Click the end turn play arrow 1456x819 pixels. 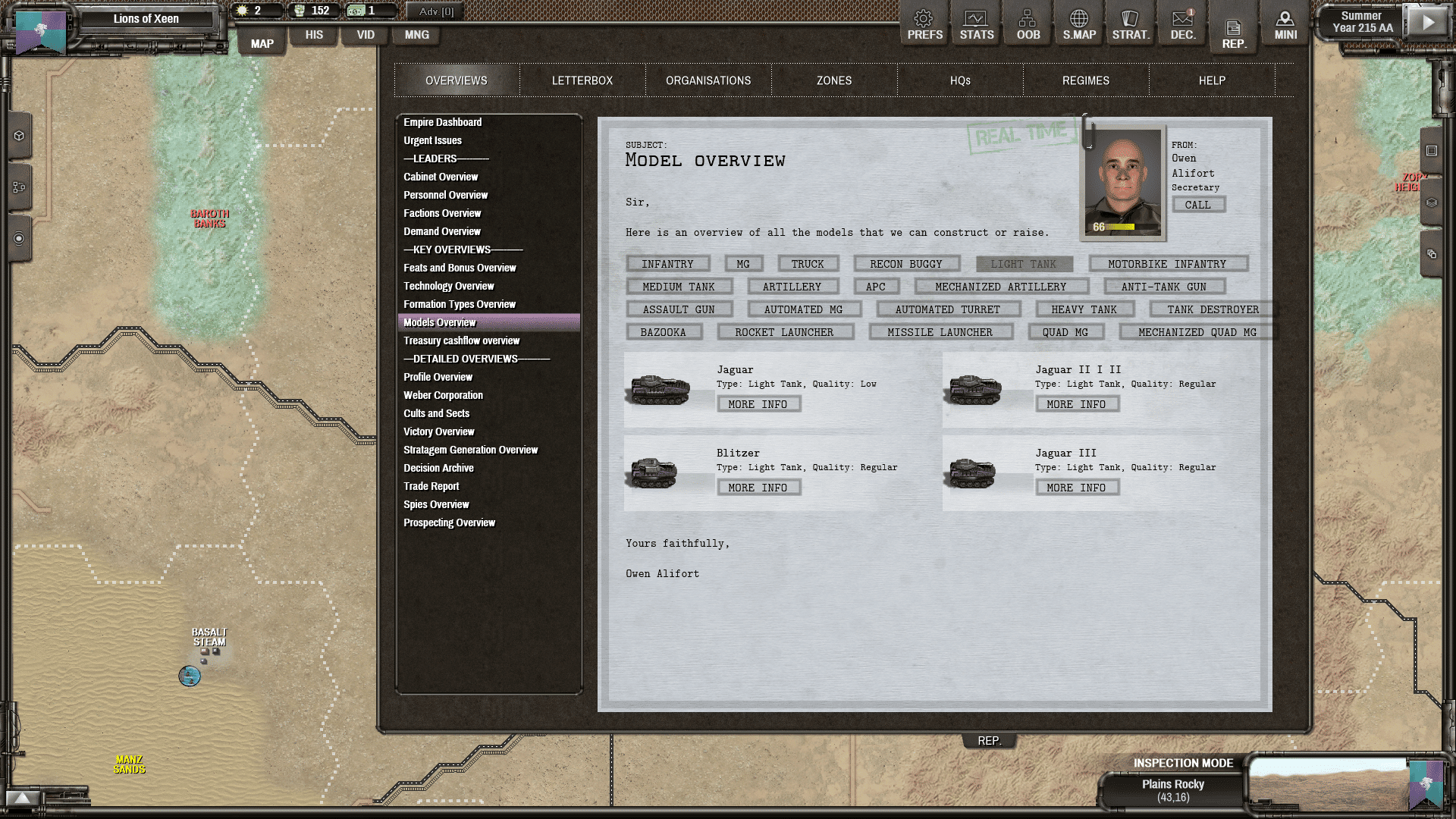(1427, 23)
